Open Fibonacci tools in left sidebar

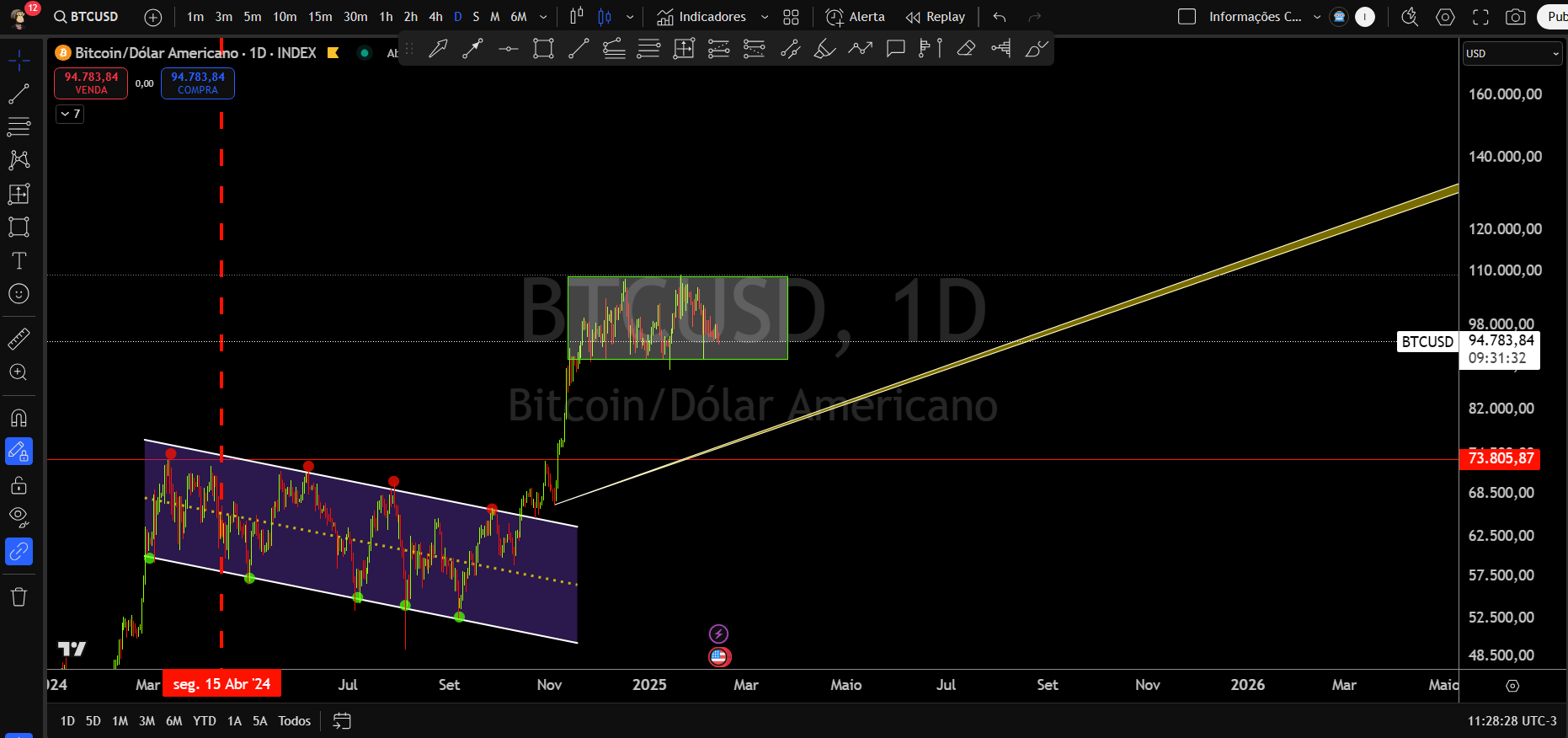[x=19, y=126]
